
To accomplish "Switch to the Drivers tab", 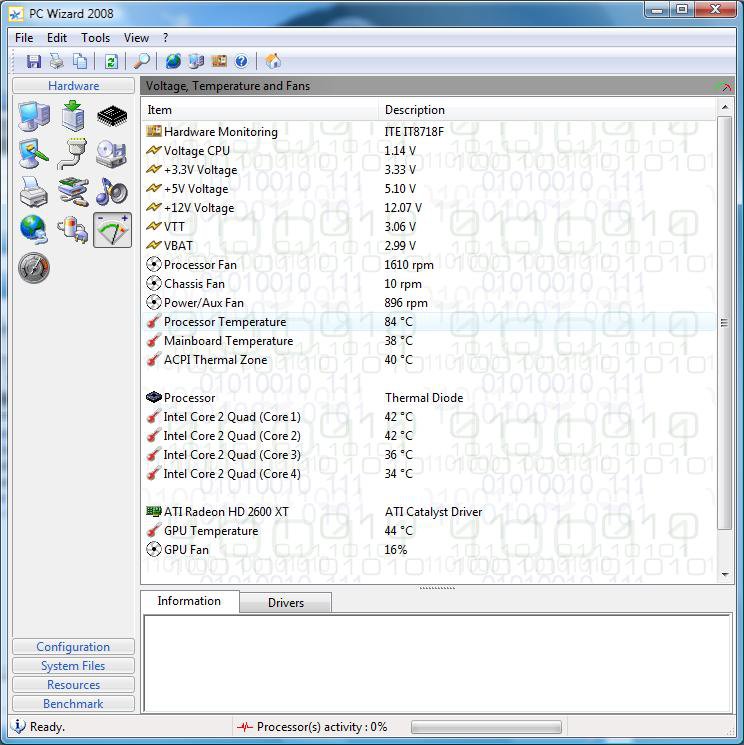I will [286, 602].
